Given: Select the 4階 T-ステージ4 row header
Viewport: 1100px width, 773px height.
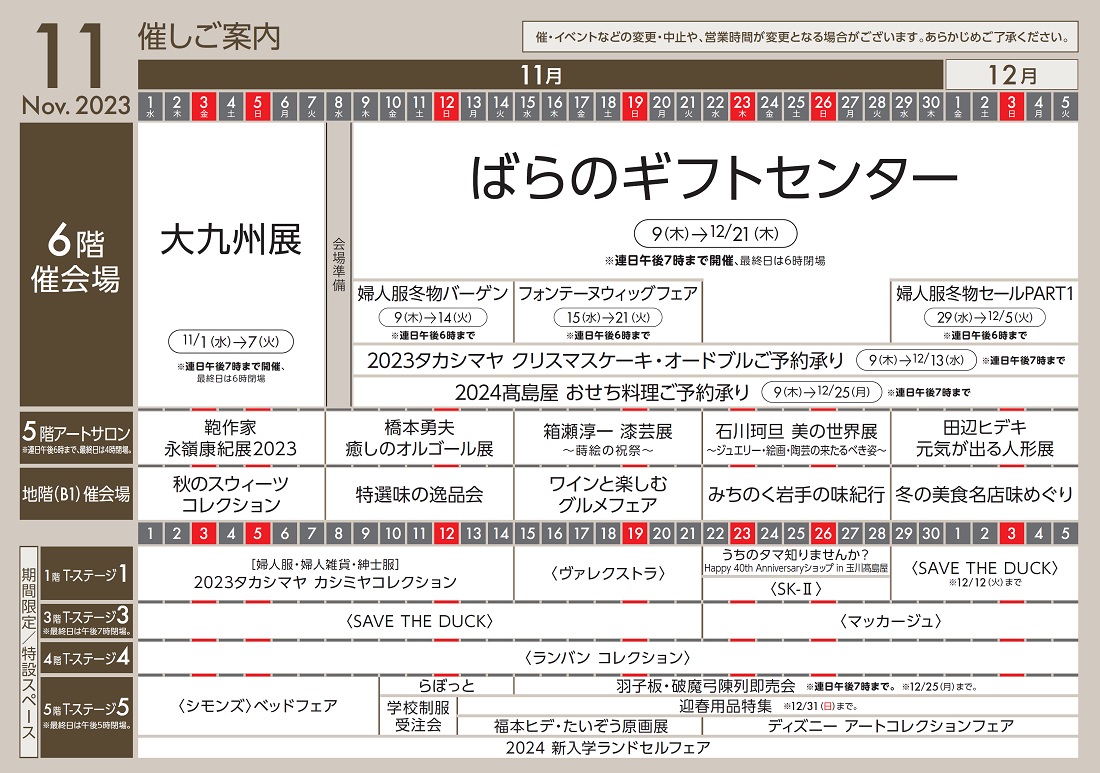Looking at the screenshot, I should (x=87, y=657).
